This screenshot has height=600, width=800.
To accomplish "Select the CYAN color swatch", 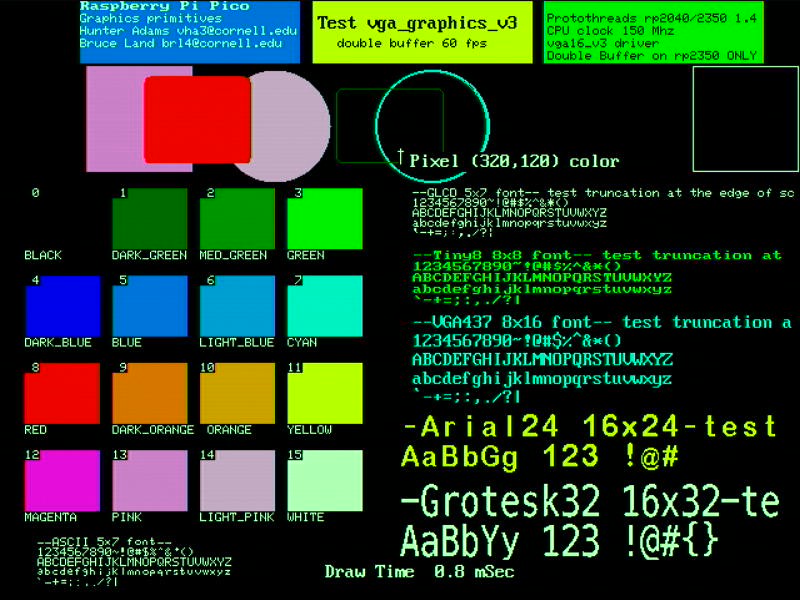I will [325, 306].
